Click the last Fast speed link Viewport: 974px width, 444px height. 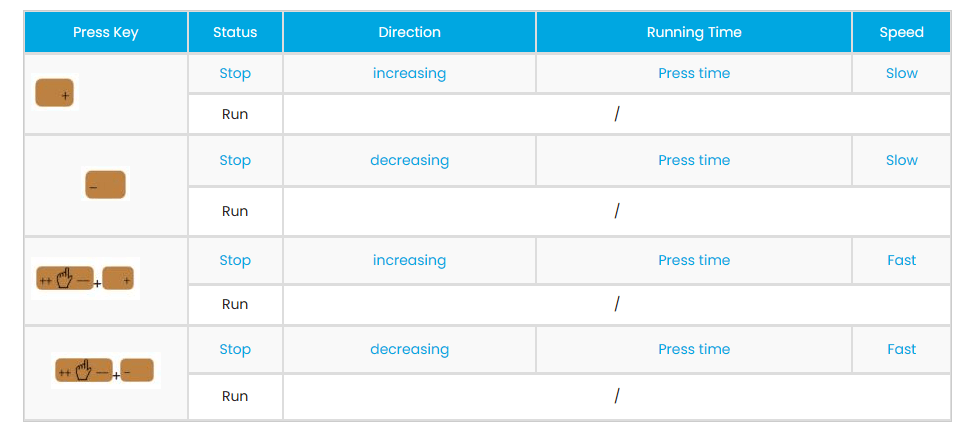tap(901, 349)
